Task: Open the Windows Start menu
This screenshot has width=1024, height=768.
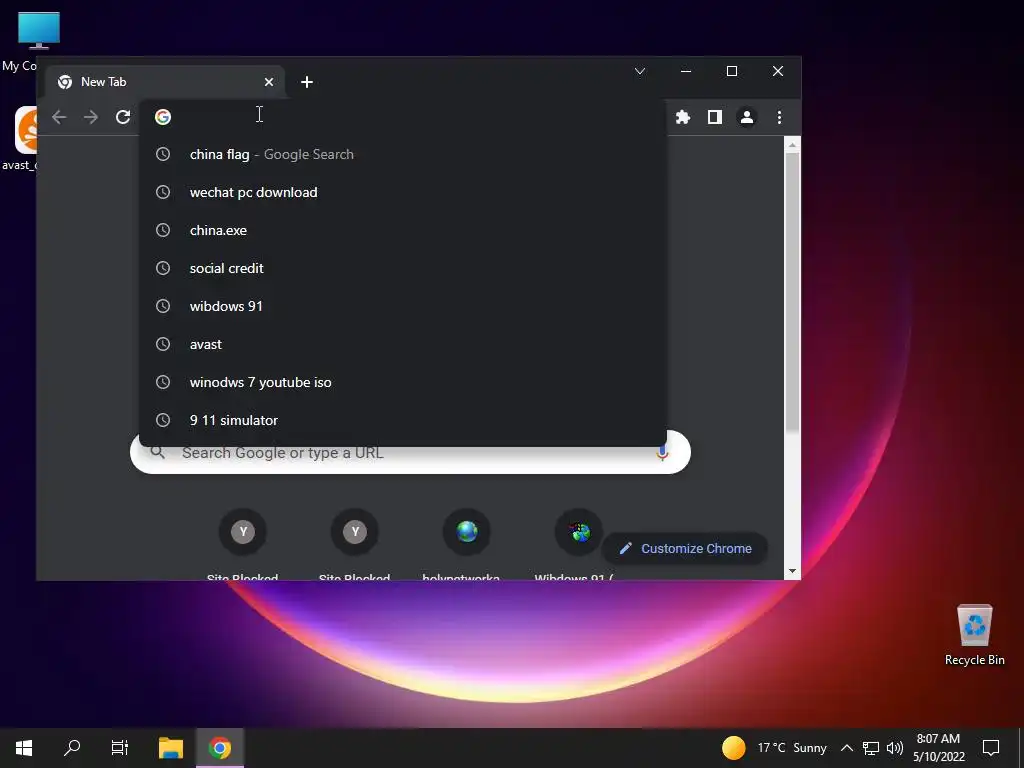Action: [24, 748]
